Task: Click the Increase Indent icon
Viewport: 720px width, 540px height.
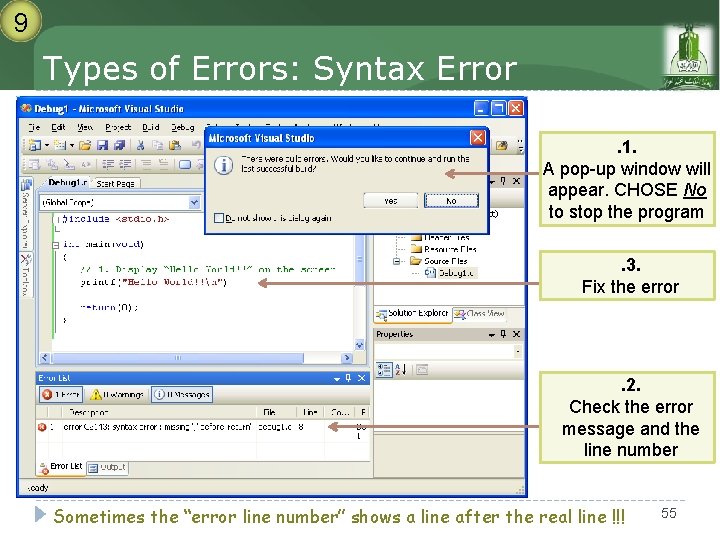Action: (125, 164)
